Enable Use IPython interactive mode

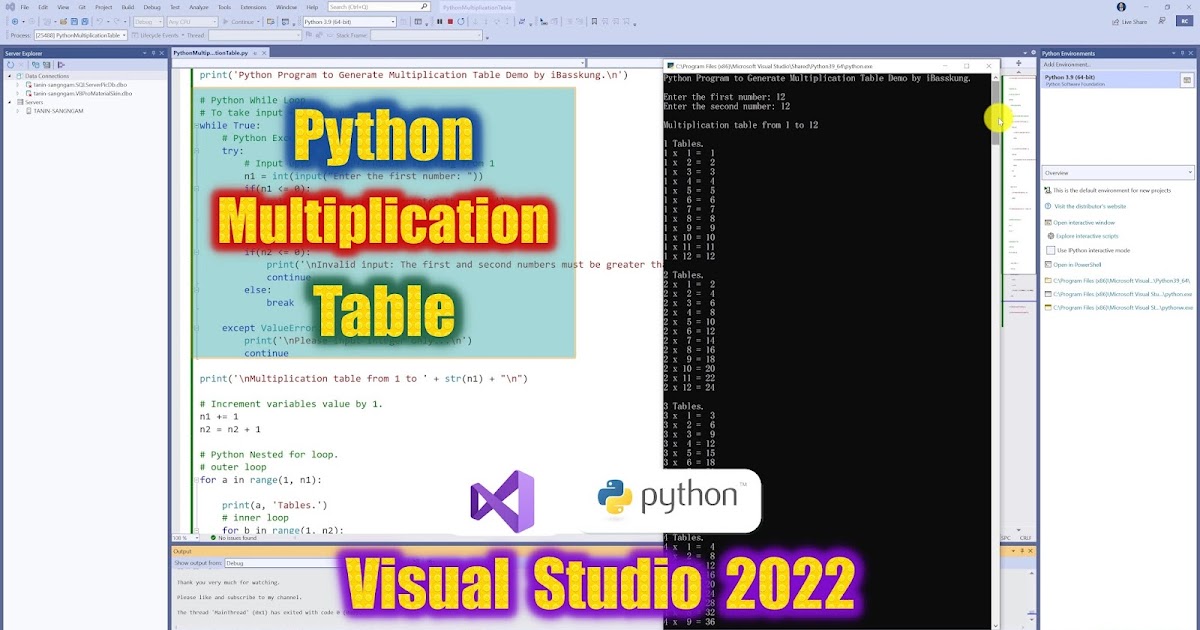[1050, 251]
